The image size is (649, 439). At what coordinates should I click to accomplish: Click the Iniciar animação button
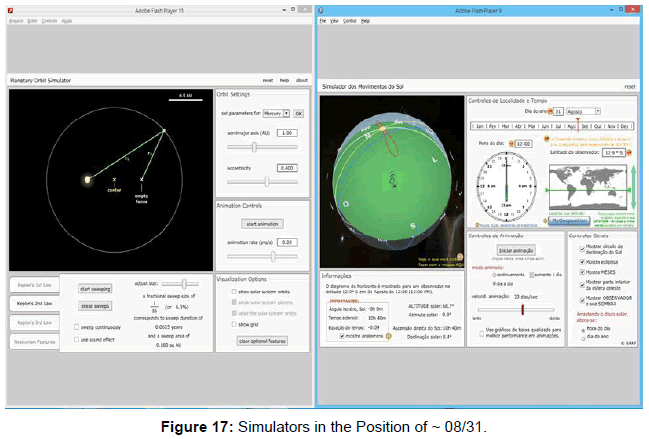tap(516, 249)
